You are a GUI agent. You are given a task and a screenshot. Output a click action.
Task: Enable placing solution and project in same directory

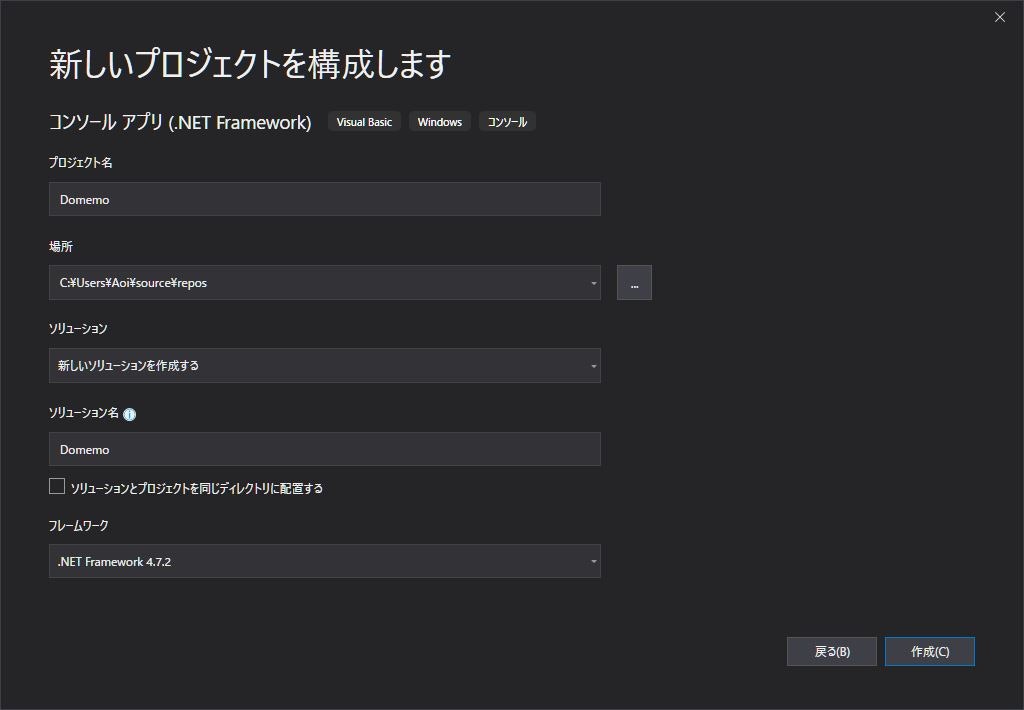(x=57, y=487)
